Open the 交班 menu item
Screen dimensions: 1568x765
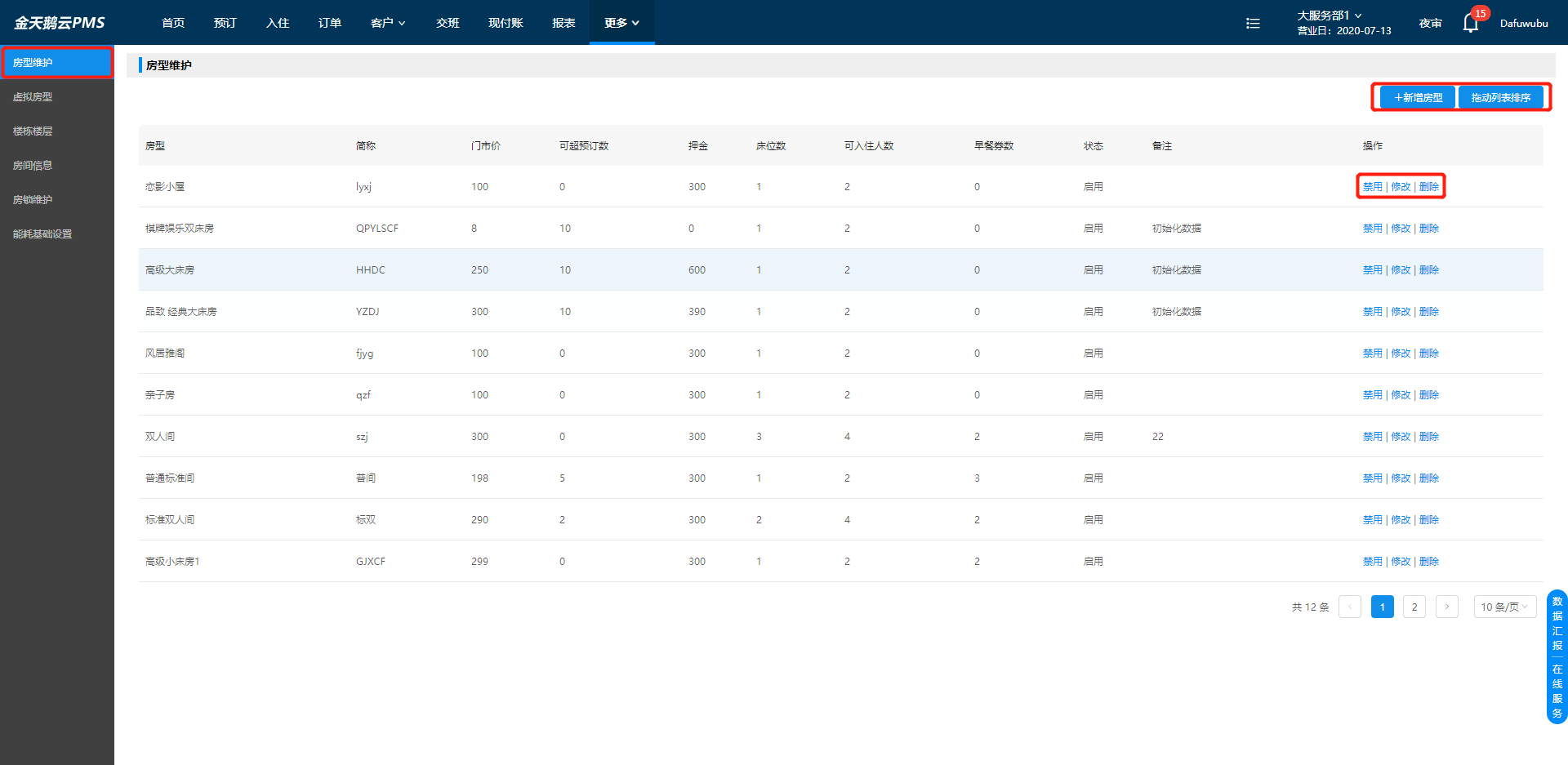pos(448,23)
